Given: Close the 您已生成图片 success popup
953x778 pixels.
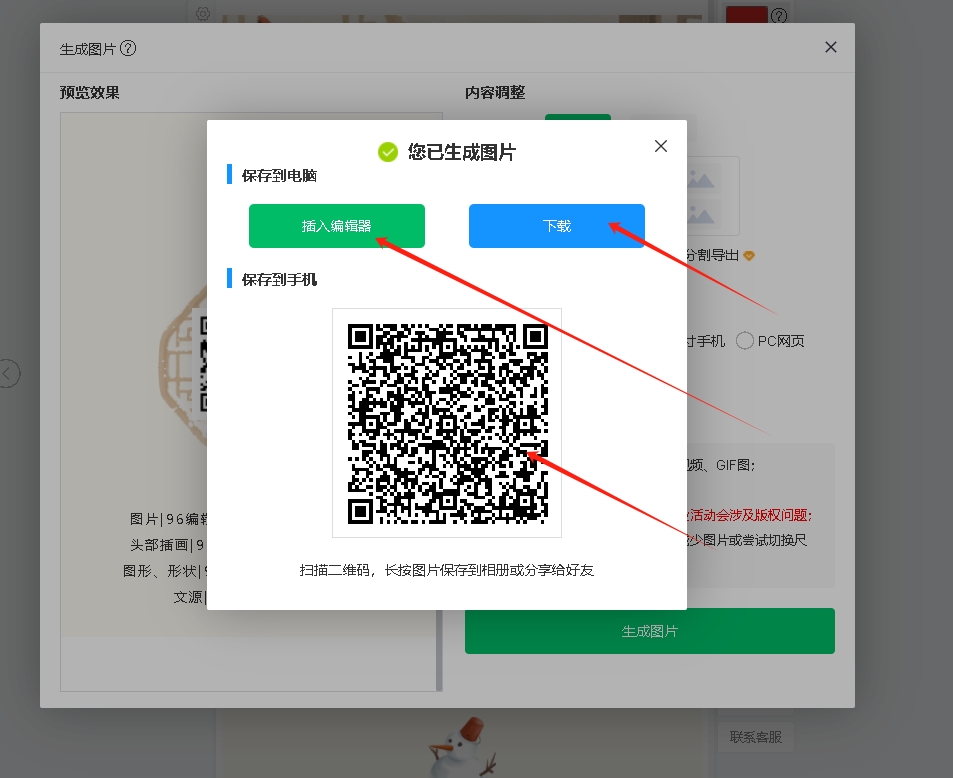Looking at the screenshot, I should [x=660, y=146].
